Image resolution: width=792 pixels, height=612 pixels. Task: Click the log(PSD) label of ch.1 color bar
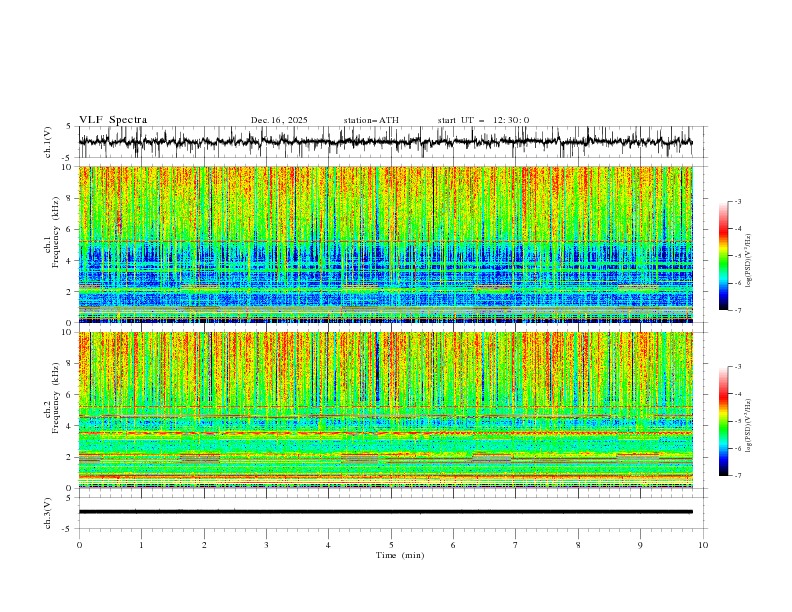(748, 261)
